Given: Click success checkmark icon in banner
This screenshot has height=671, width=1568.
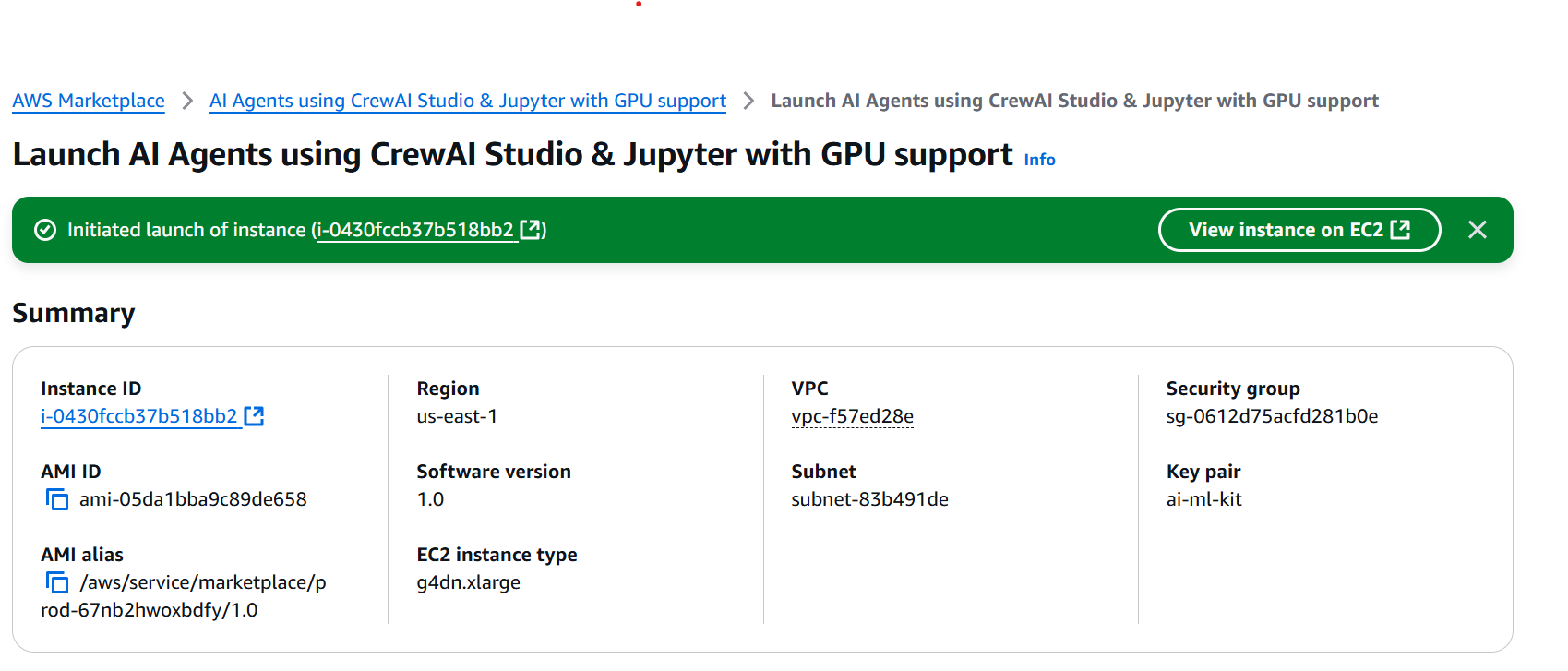Looking at the screenshot, I should coord(45,230).
